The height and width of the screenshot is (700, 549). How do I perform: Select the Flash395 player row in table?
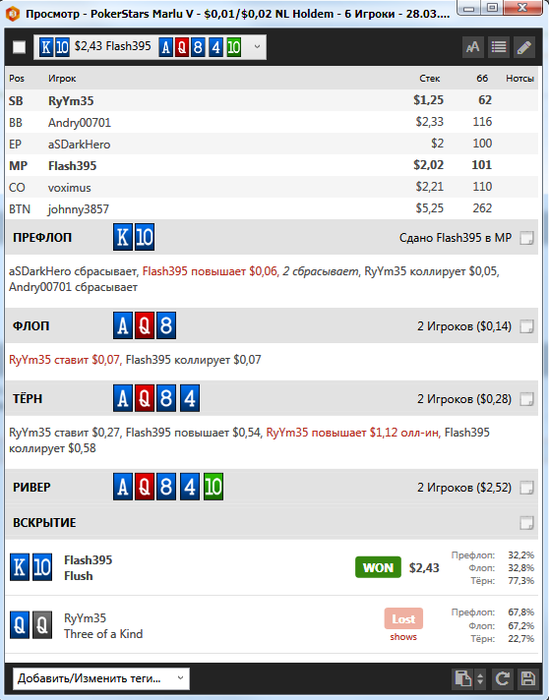[271, 165]
